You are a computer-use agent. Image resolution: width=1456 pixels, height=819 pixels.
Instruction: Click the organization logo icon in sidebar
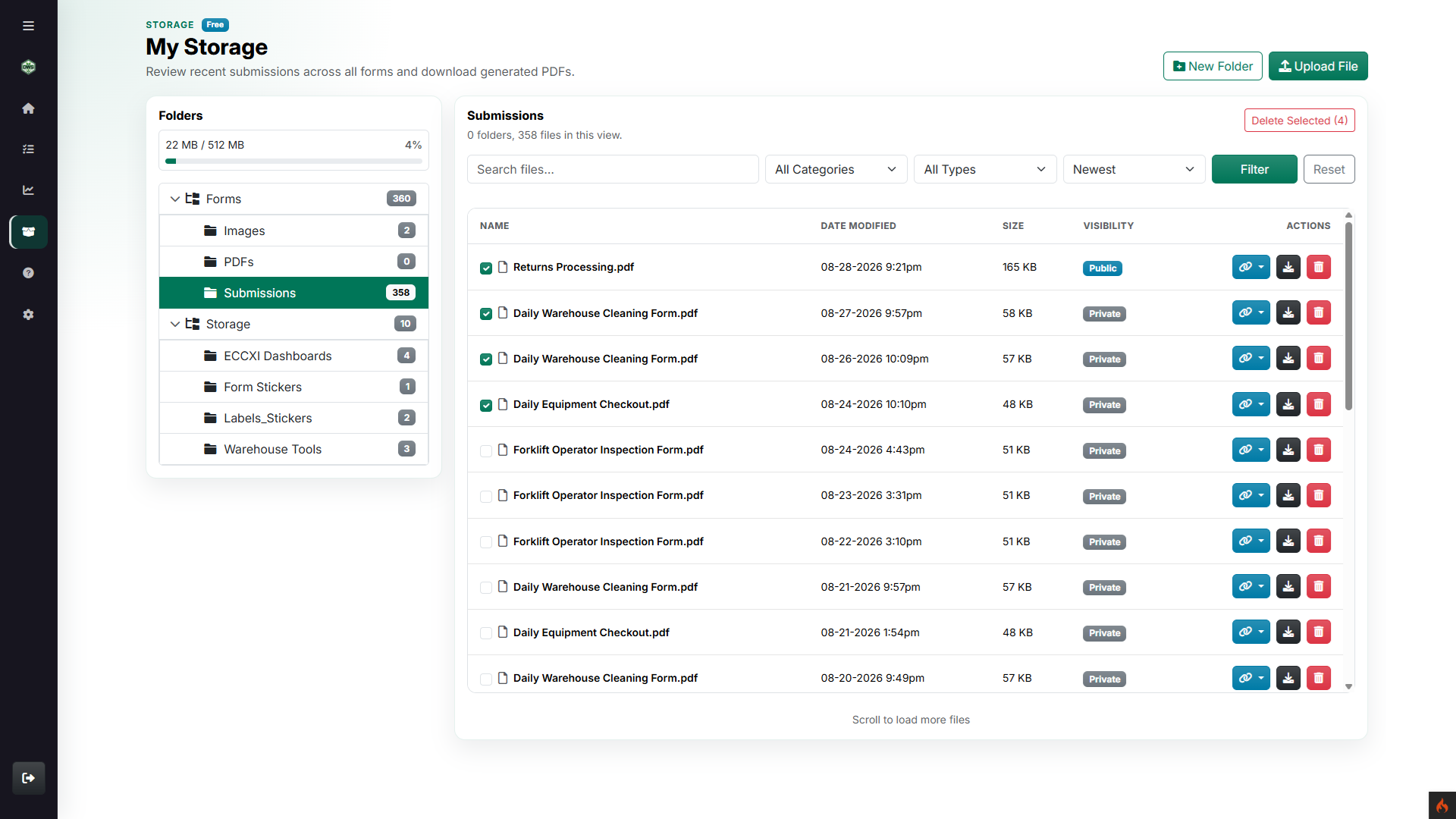(28, 67)
